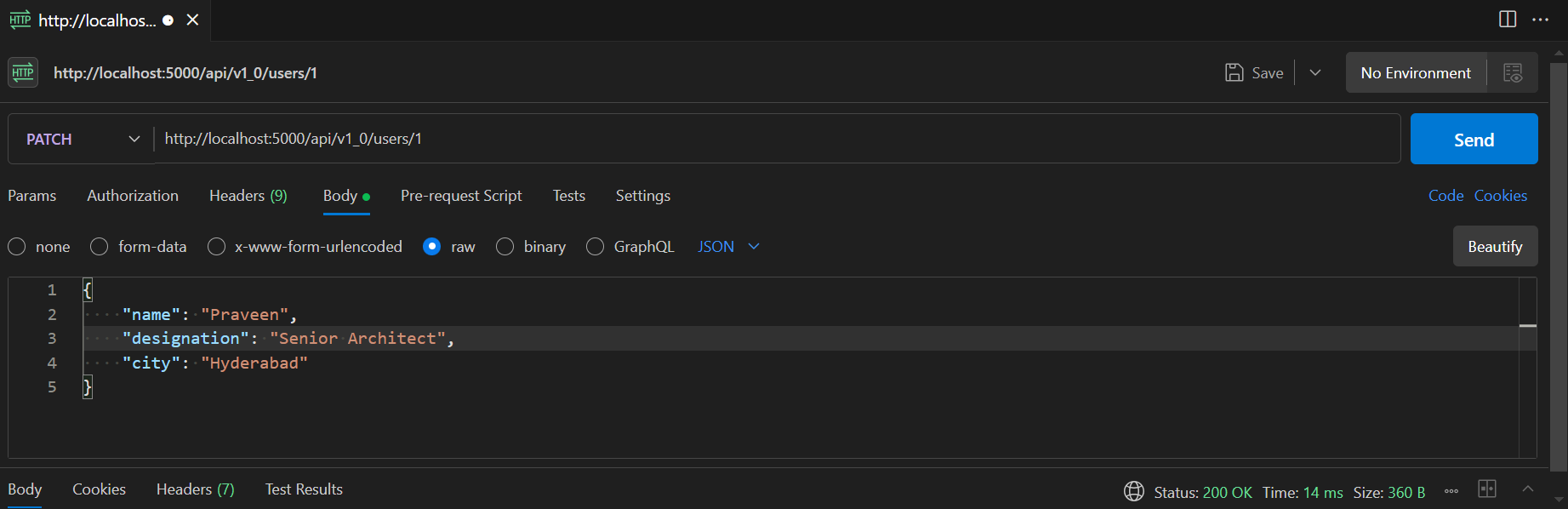Open the Pre-request Script tab
Image resolution: width=1568 pixels, height=509 pixels.
(x=461, y=196)
